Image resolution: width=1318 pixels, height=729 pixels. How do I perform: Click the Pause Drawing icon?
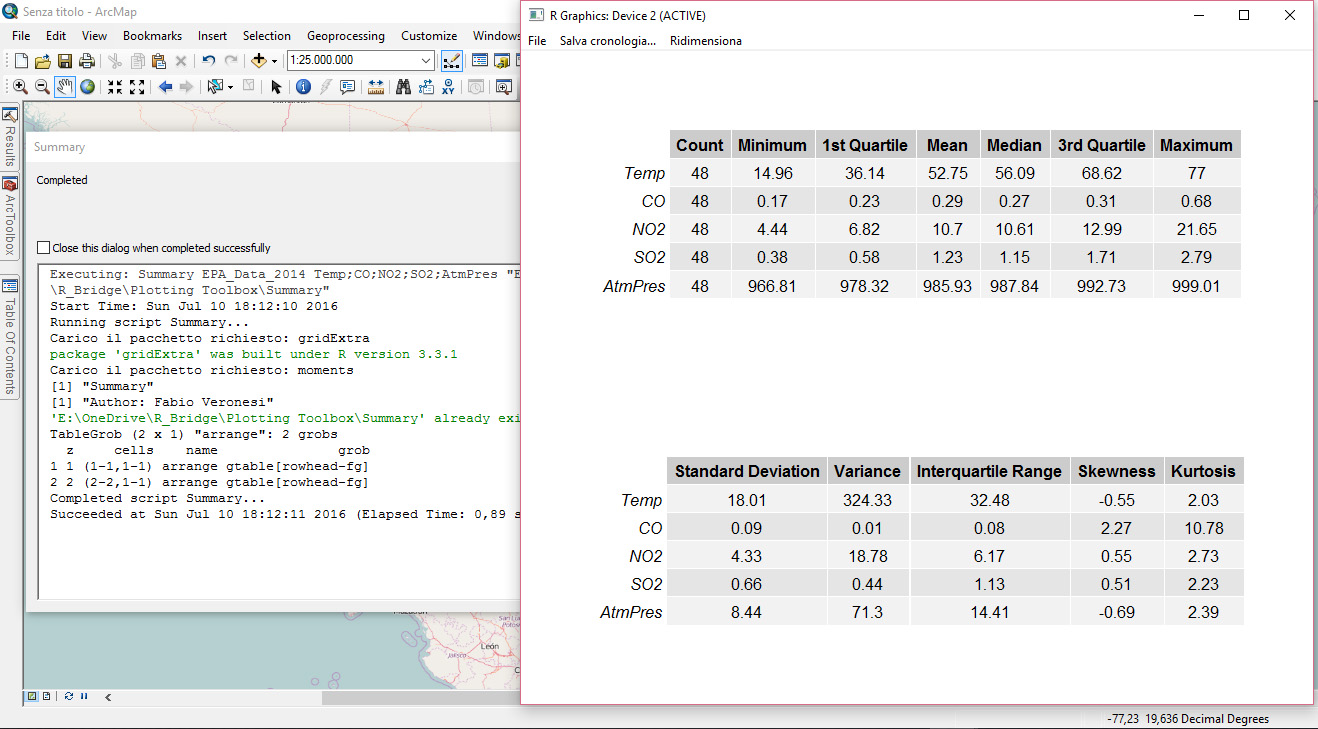pyautogui.click(x=83, y=696)
